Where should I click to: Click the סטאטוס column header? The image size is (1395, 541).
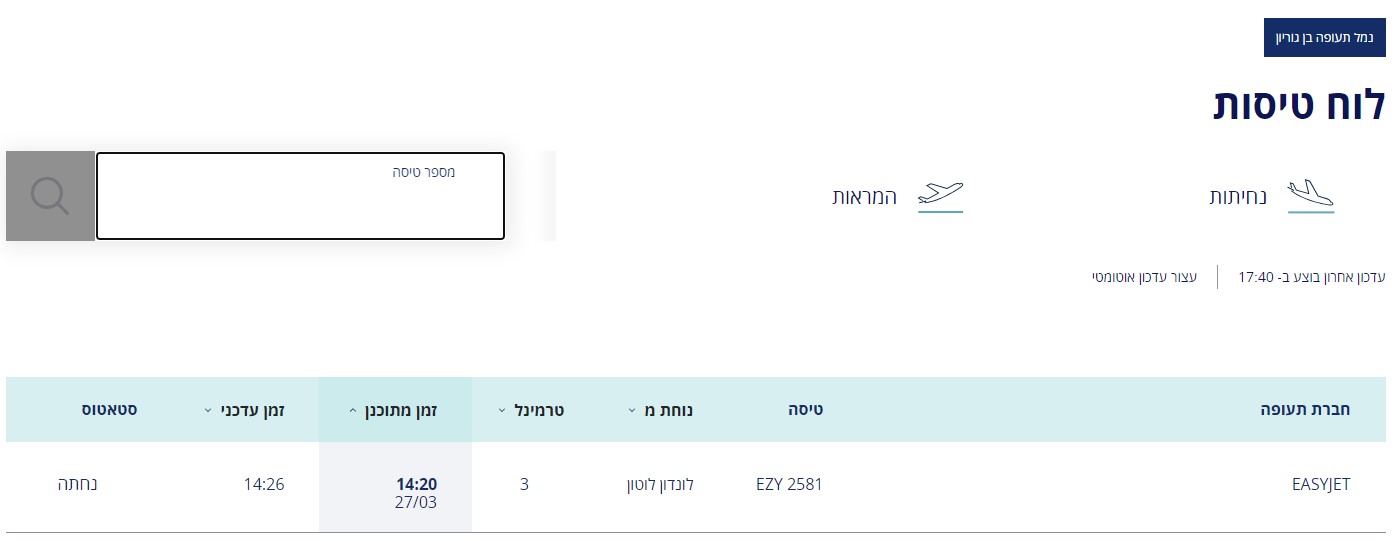(110, 409)
